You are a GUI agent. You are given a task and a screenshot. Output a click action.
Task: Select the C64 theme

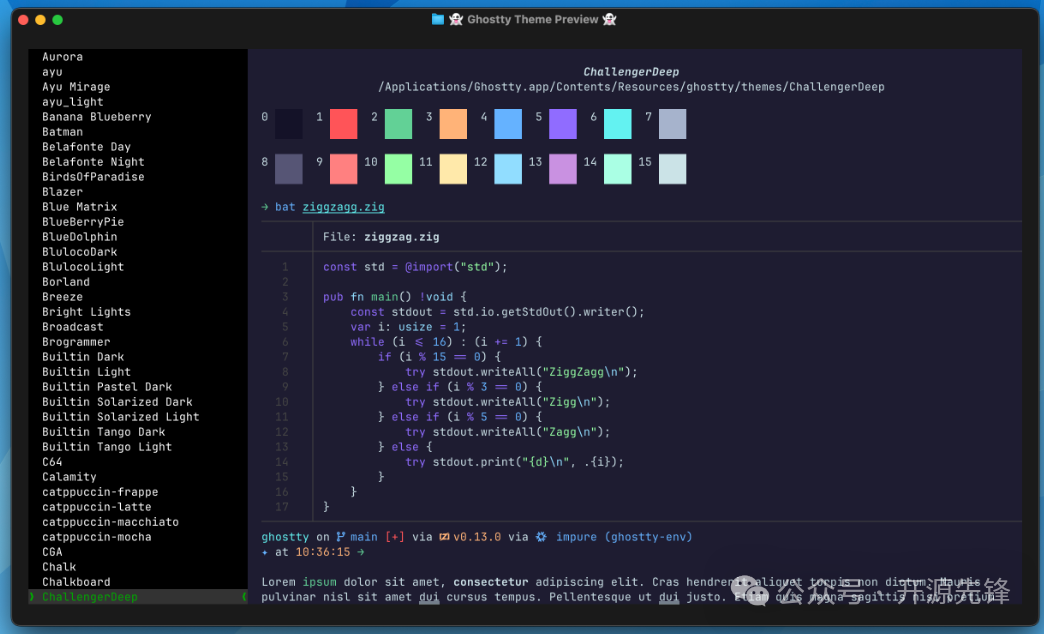click(x=52, y=462)
